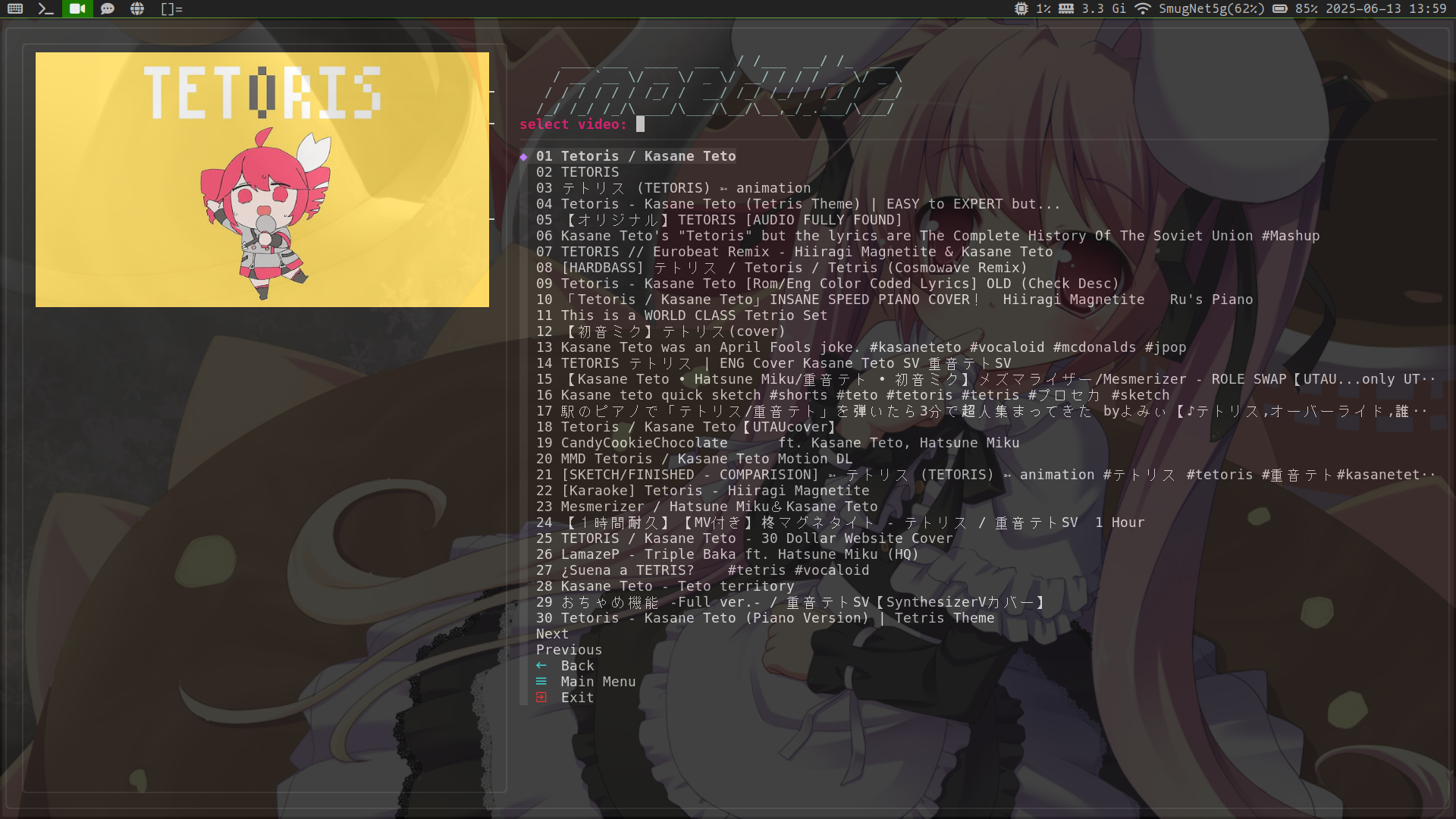Screen dimensions: 1456x819
Task: Select Previous to go to prior page
Action: (x=569, y=650)
